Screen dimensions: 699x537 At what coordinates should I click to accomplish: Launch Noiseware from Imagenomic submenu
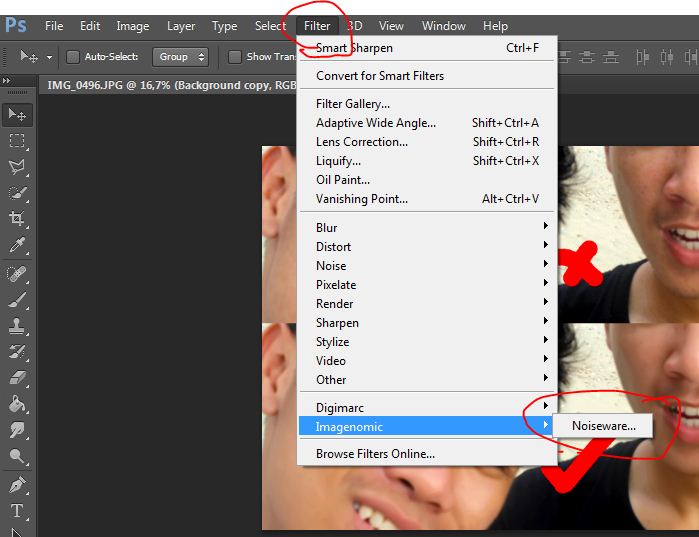point(603,426)
